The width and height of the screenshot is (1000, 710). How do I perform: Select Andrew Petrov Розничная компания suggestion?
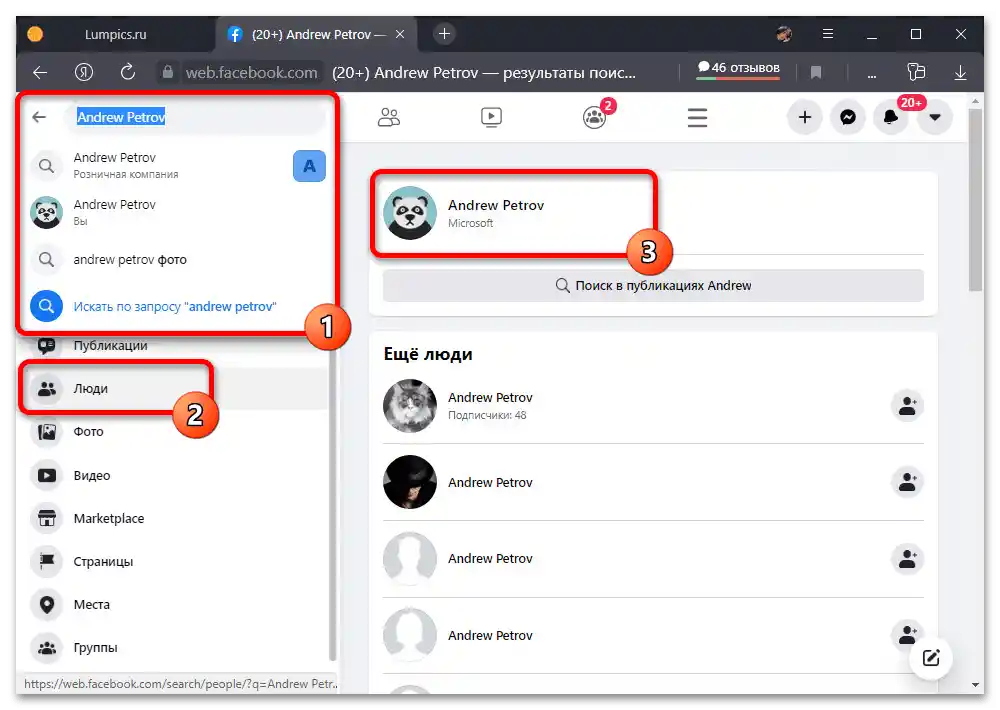[178, 165]
